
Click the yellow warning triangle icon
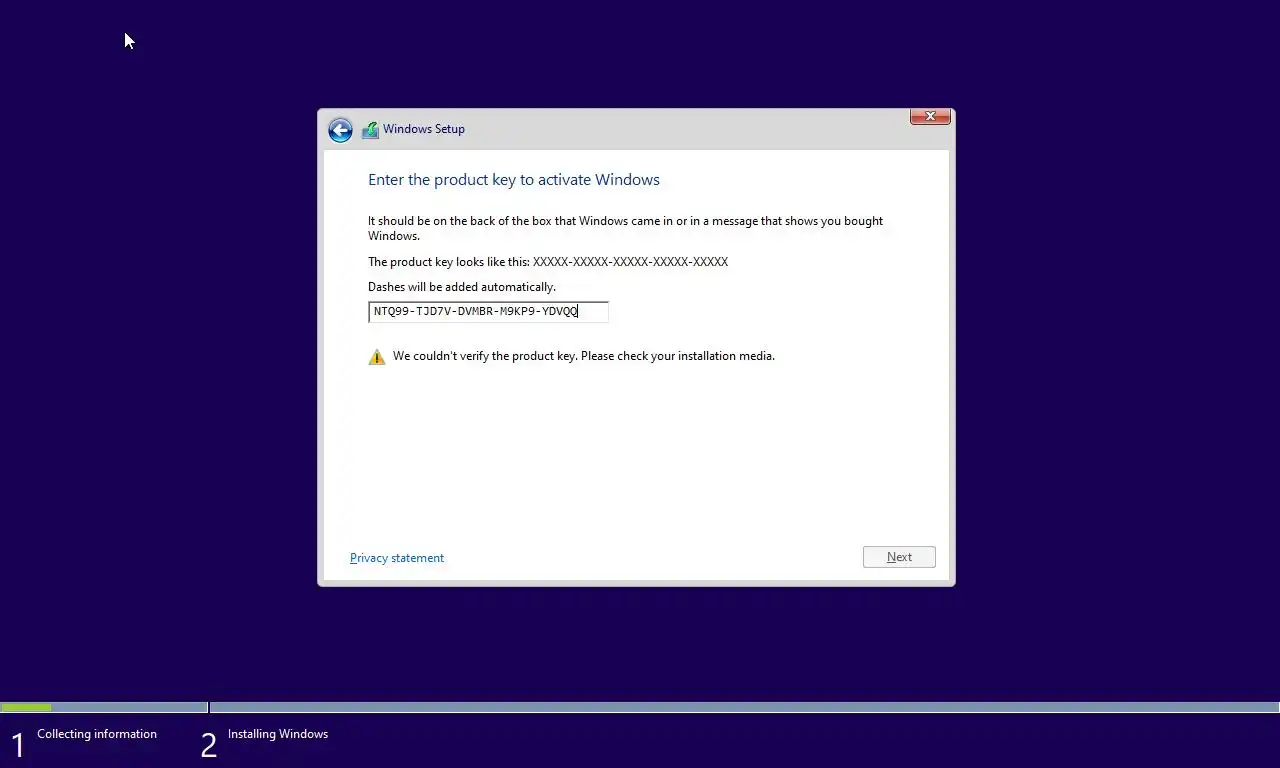(377, 357)
